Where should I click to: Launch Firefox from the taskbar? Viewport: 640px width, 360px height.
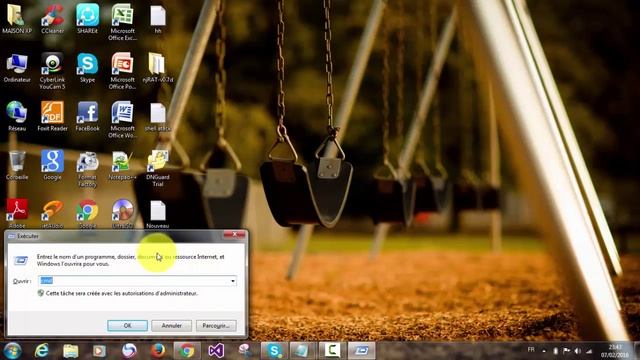pos(158,351)
